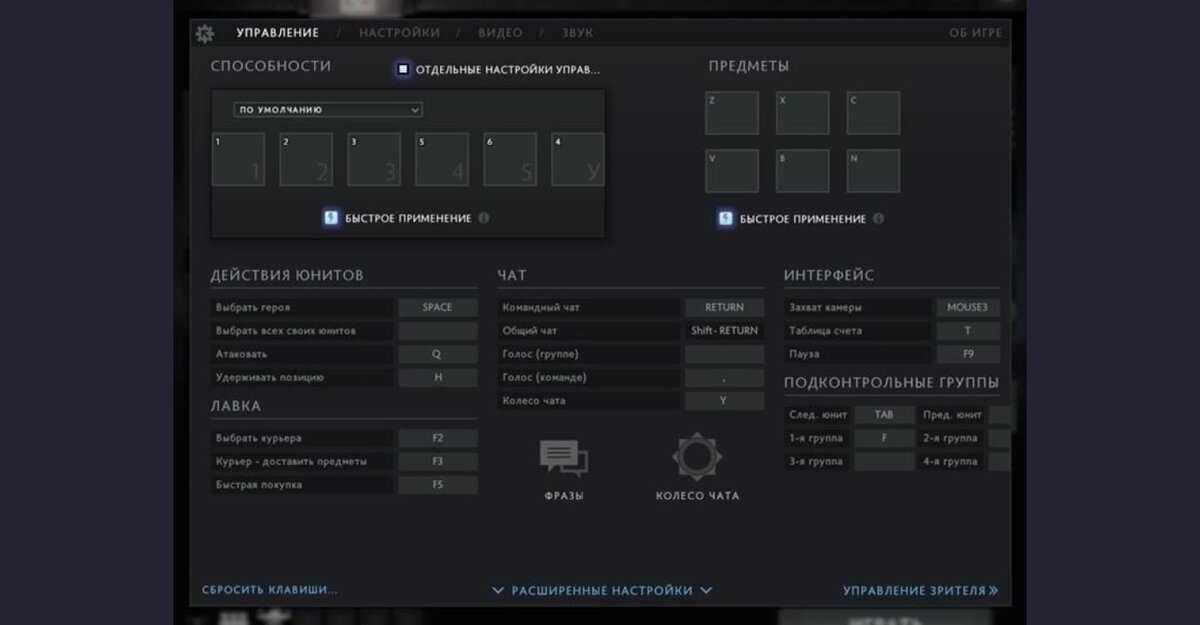Open УПРАВЛЕНИЕ ЗРИТЕЛЯ link
Screen dimensions: 1200x625
pos(920,590)
